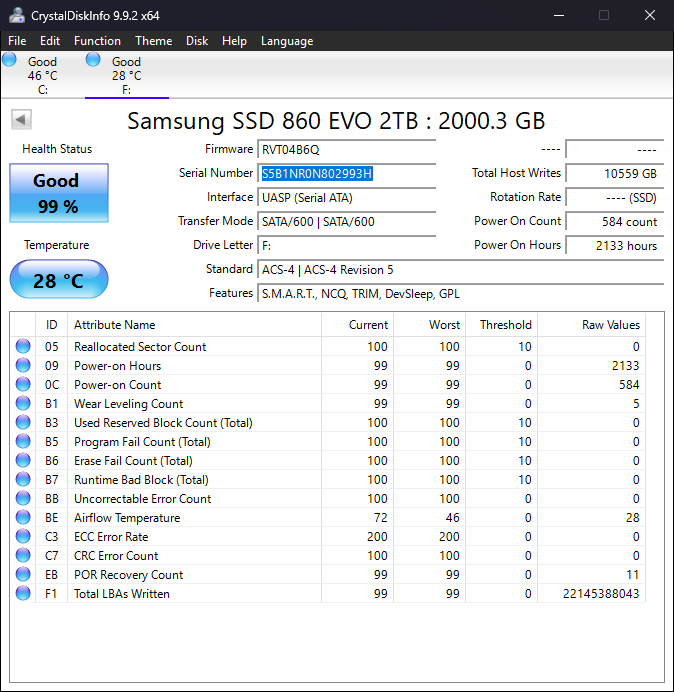Click status orb for Uncorrectable Error Count
The height and width of the screenshot is (692, 674).
tap(23, 498)
